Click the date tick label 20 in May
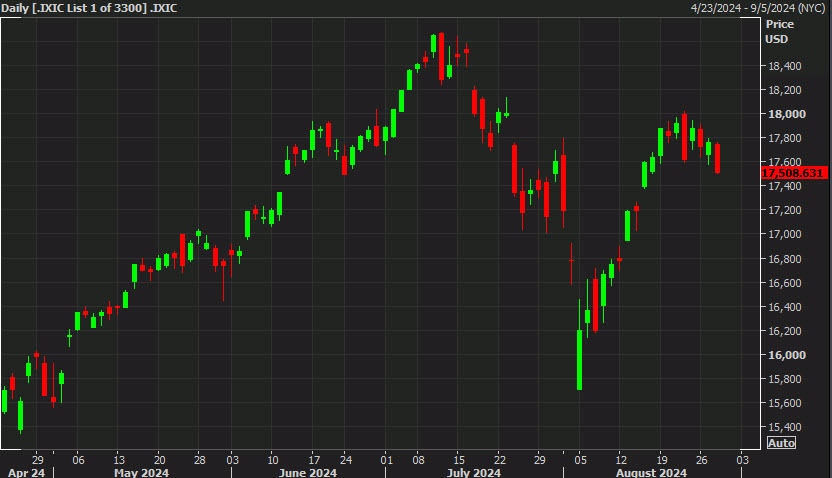Screen dimensions: 832x478 coord(159,459)
